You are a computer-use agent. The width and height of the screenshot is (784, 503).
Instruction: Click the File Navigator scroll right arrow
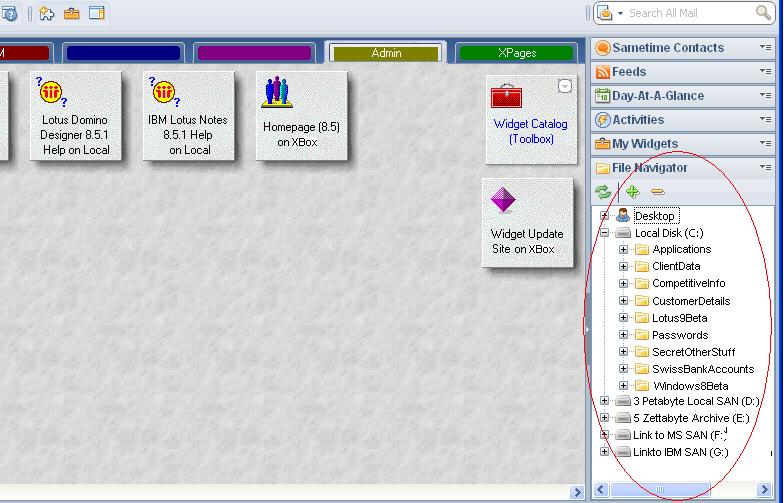pyautogui.click(x=764, y=489)
